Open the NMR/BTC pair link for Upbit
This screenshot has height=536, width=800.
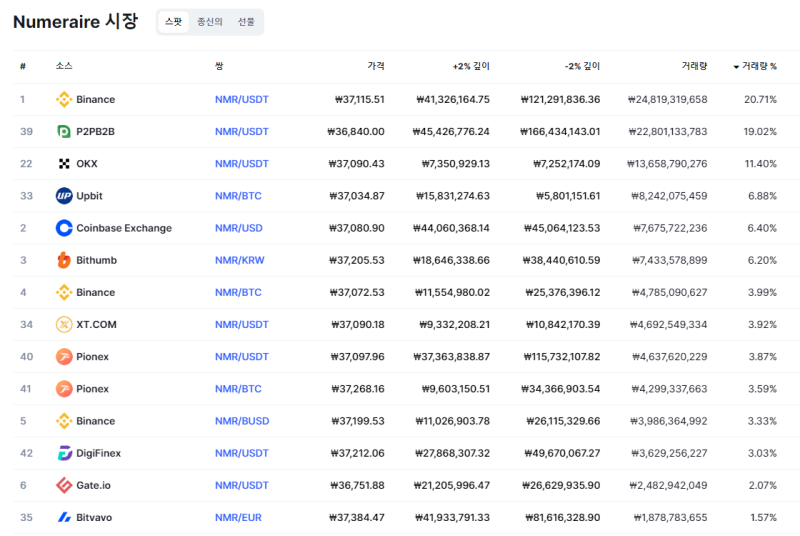[238, 196]
